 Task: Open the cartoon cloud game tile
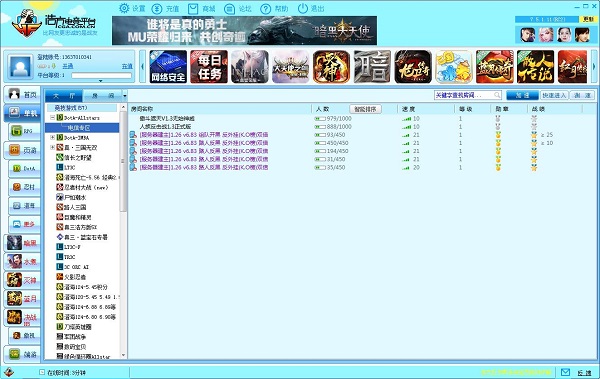point(454,67)
